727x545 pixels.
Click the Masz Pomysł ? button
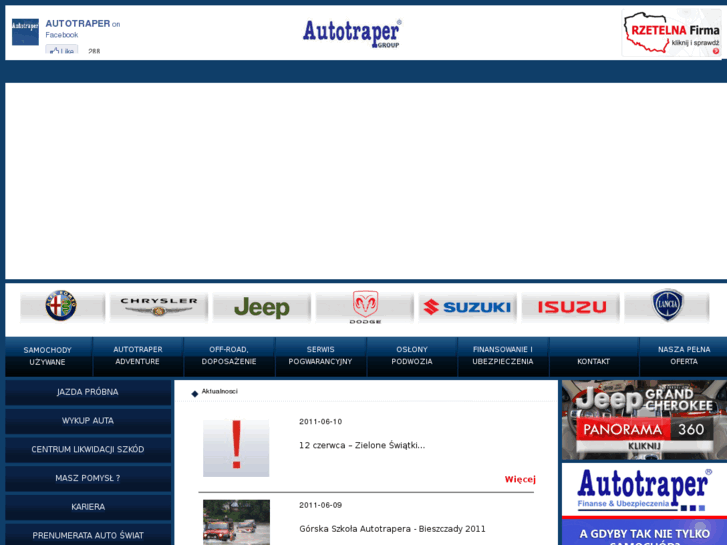click(88, 479)
